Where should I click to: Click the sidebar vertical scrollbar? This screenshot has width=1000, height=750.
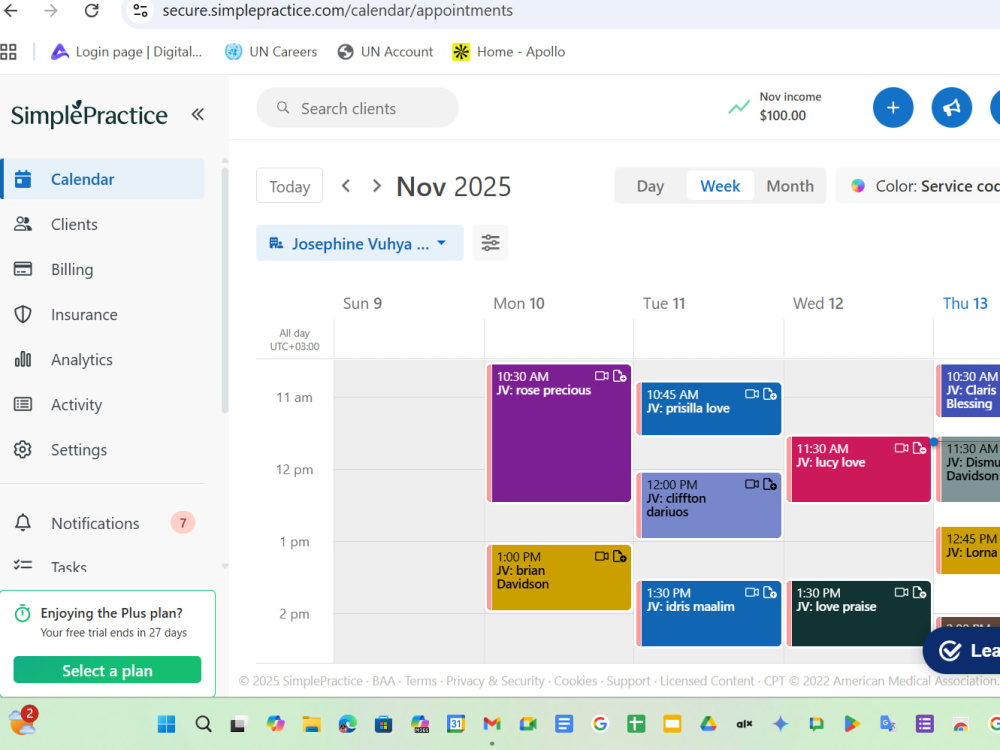click(224, 290)
